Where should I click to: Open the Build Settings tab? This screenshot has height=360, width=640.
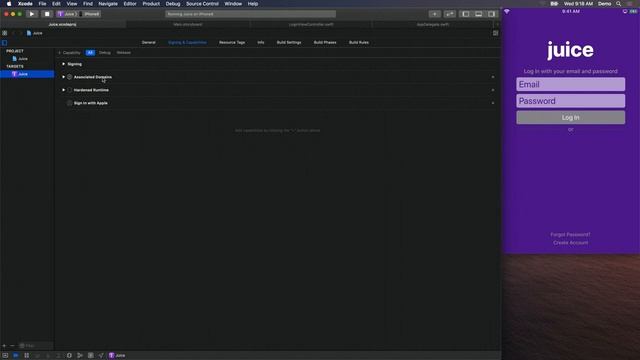(289, 42)
